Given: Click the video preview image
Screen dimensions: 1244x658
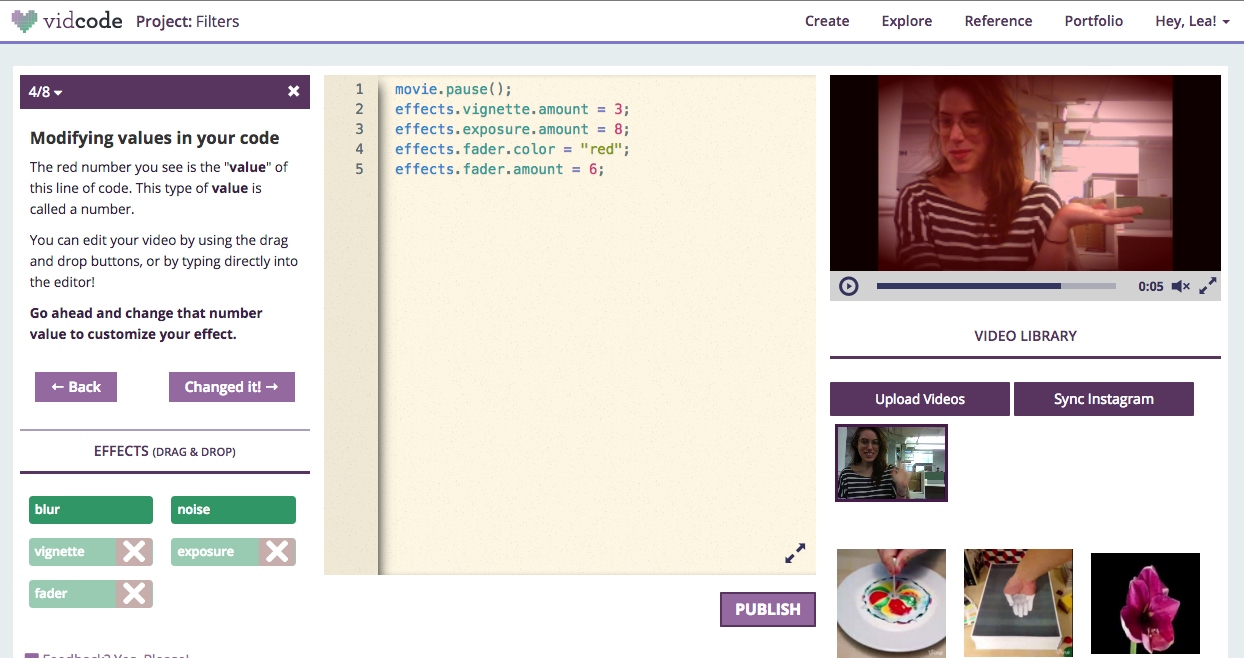Looking at the screenshot, I should (x=1025, y=172).
